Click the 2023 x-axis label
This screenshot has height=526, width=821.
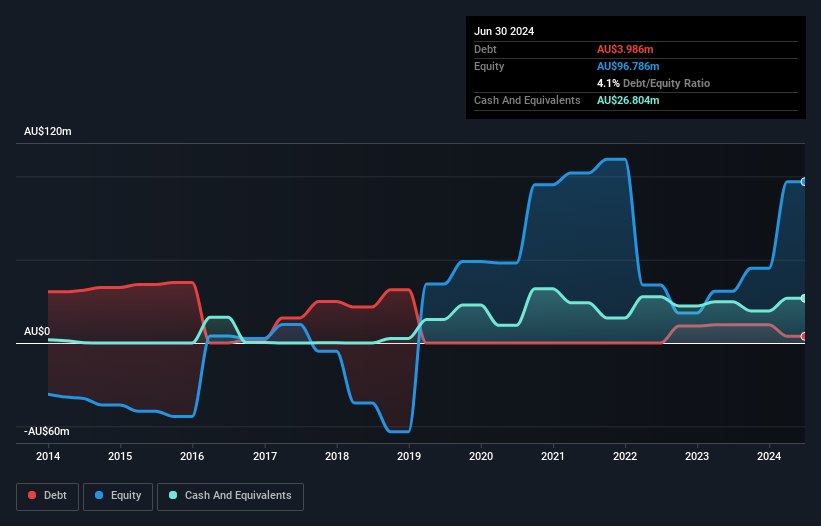[697, 456]
